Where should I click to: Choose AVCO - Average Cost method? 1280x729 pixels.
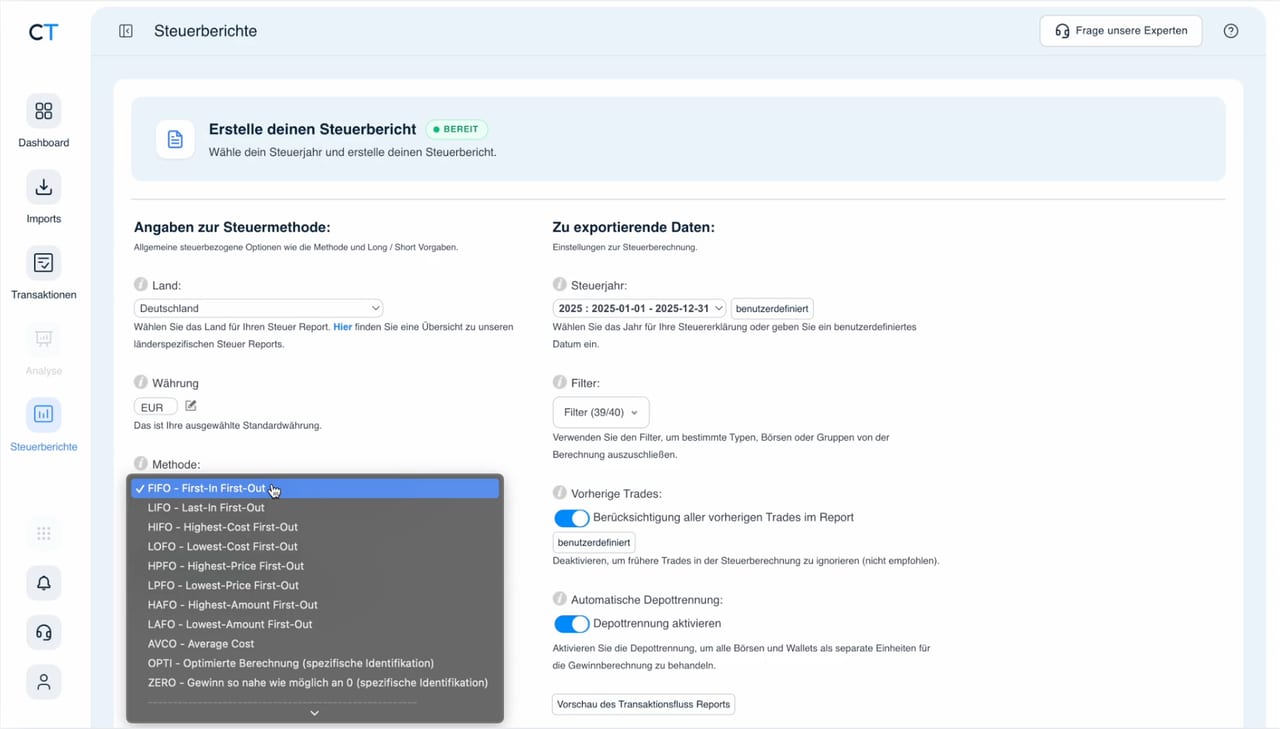(315, 644)
